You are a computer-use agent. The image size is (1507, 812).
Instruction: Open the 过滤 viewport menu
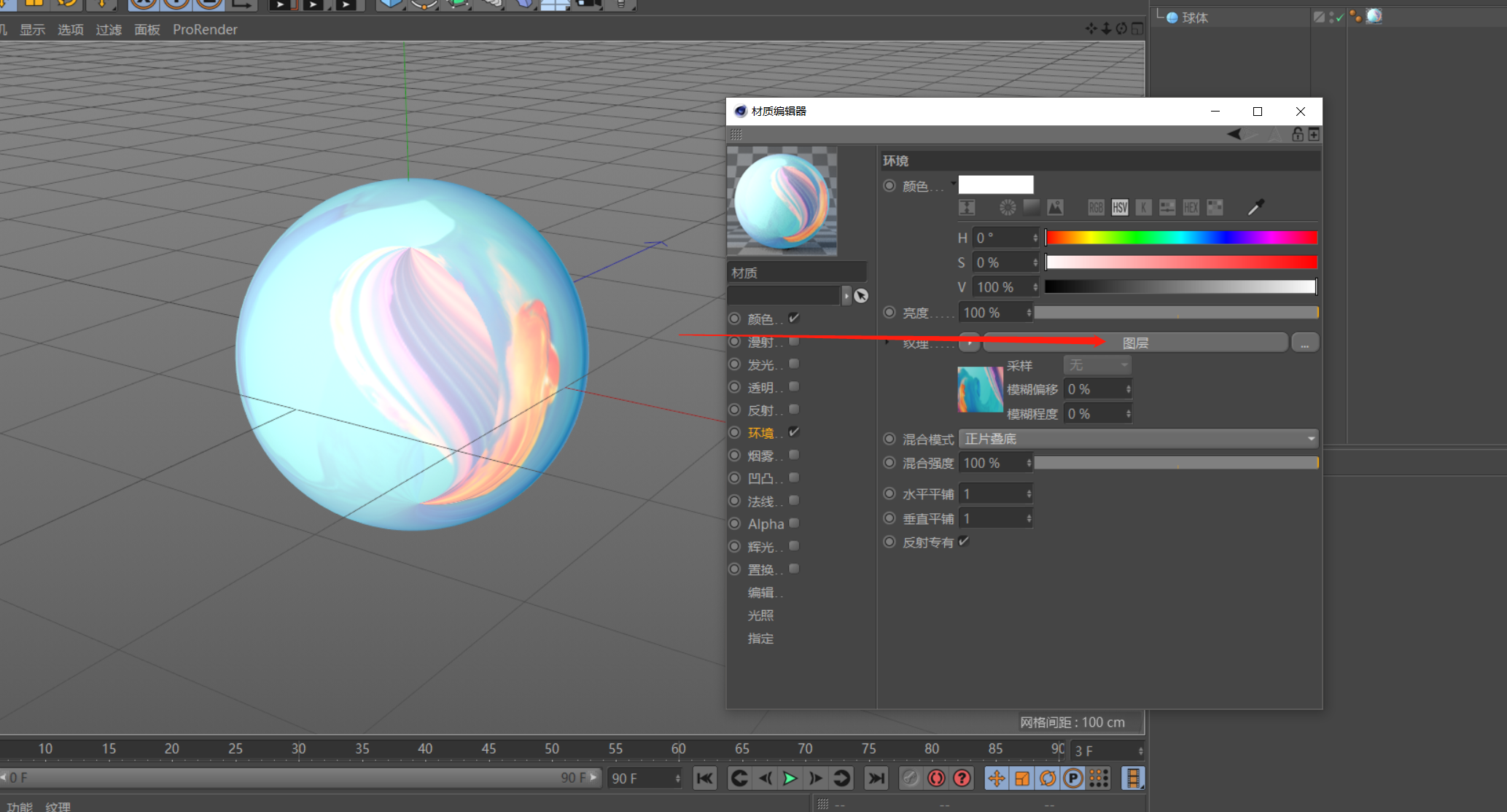click(109, 30)
